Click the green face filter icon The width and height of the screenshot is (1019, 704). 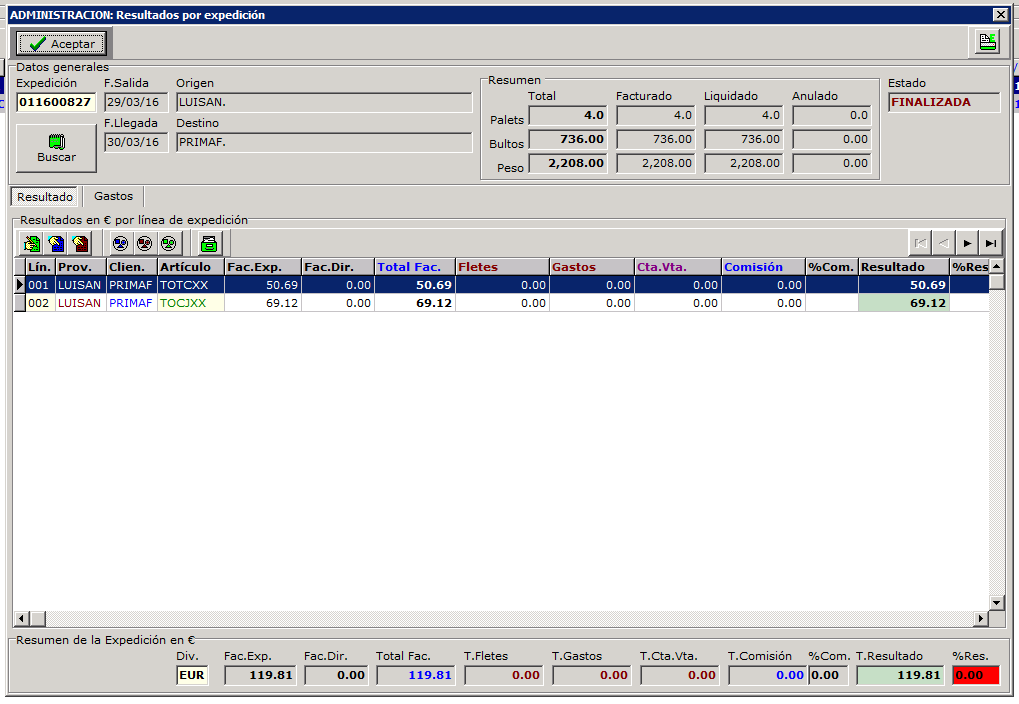pyautogui.click(x=168, y=243)
